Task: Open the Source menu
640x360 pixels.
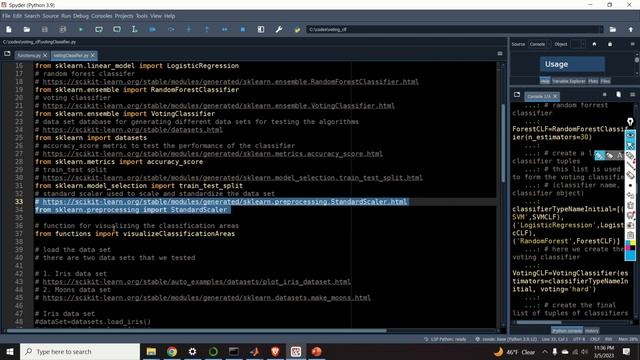Action: tap(51, 16)
